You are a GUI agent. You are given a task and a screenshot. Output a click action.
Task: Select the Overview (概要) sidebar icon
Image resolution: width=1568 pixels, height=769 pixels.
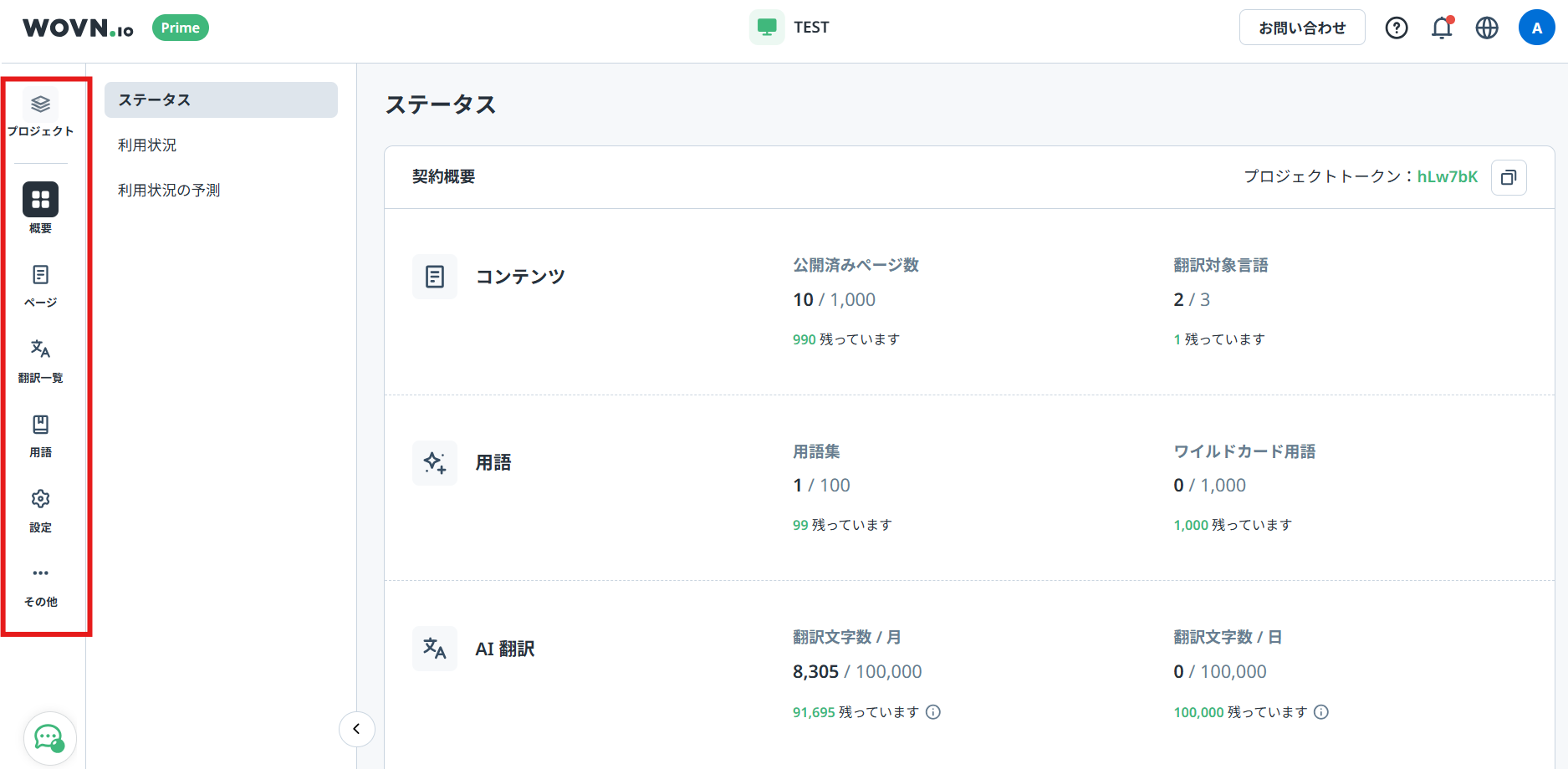[x=40, y=200]
